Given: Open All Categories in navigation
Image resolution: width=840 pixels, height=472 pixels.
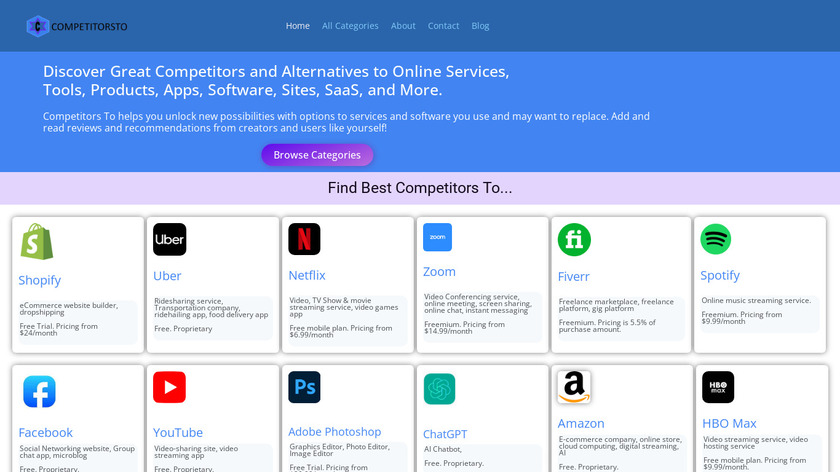Looking at the screenshot, I should [350, 26].
